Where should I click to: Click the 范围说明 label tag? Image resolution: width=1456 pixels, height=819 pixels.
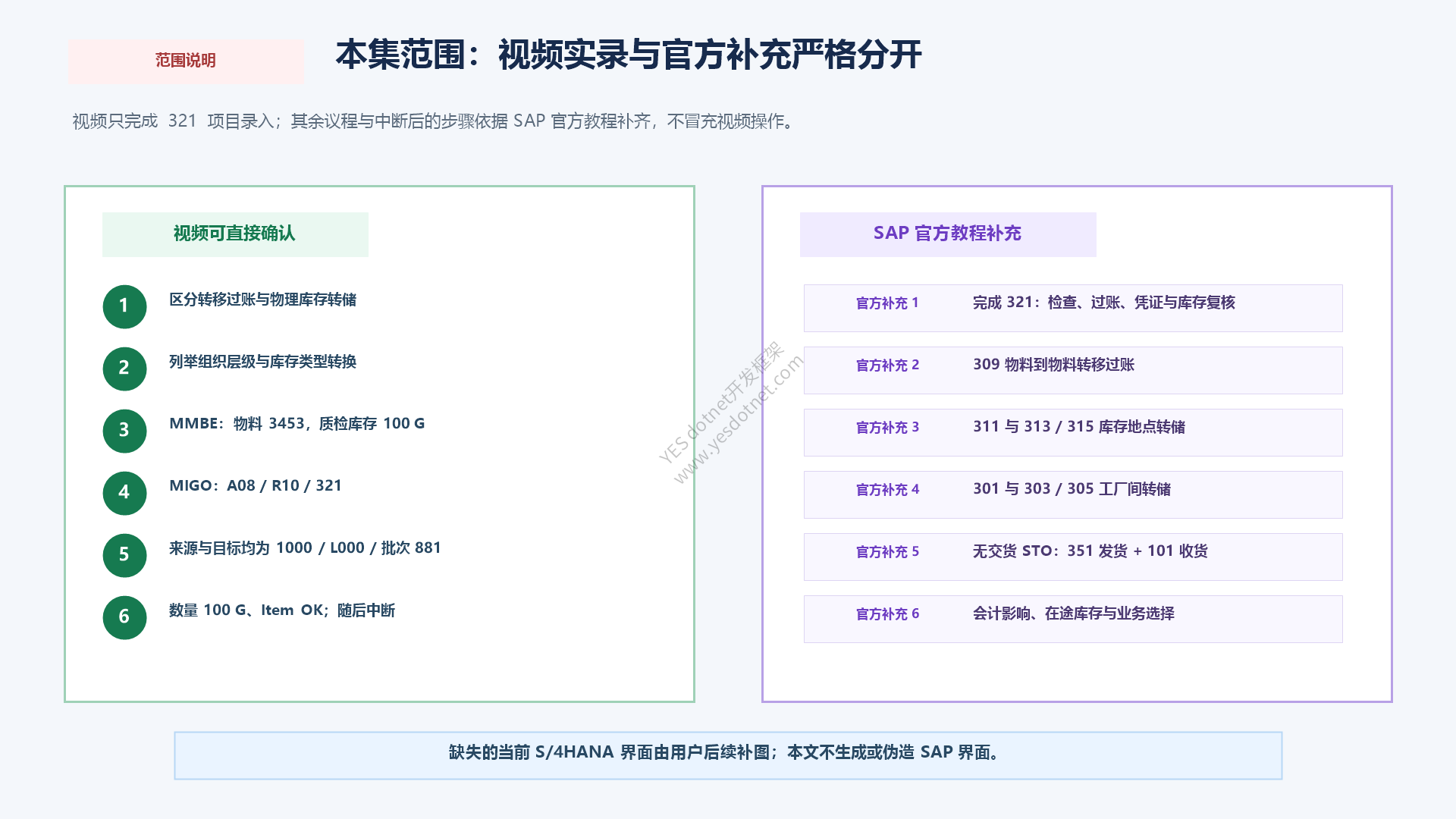[186, 61]
